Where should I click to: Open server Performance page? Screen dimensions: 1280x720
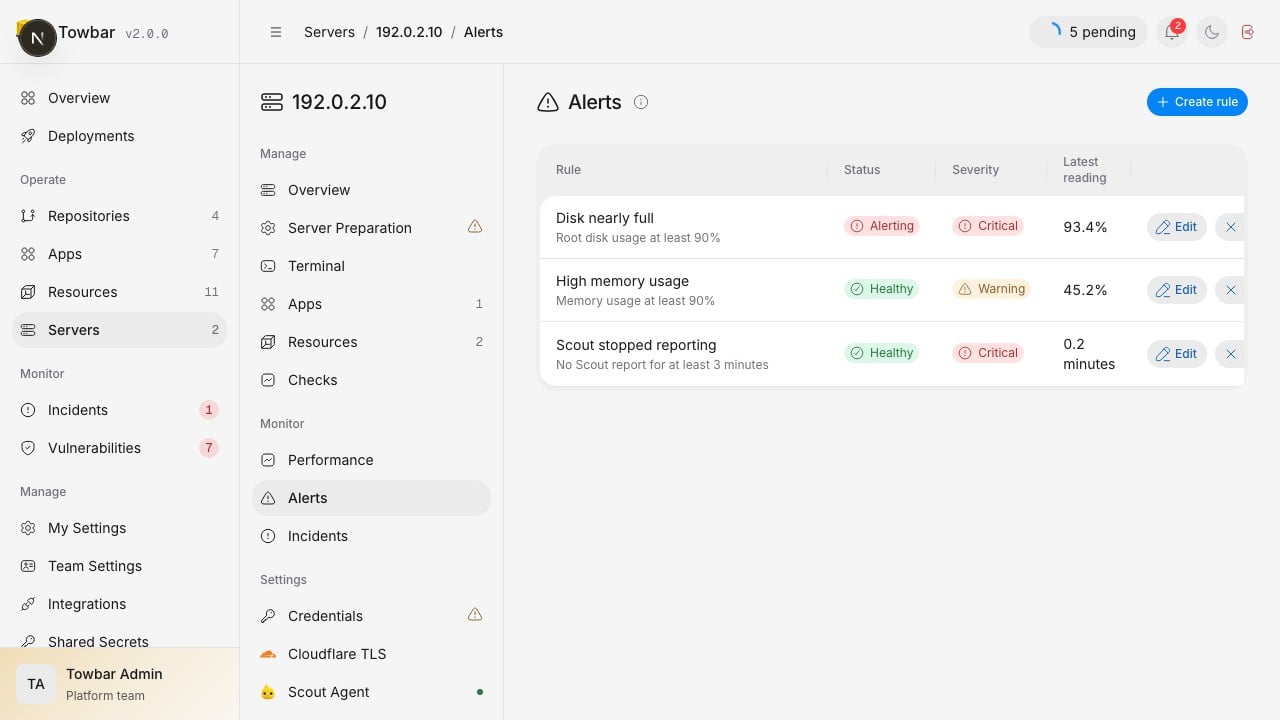point(371,460)
